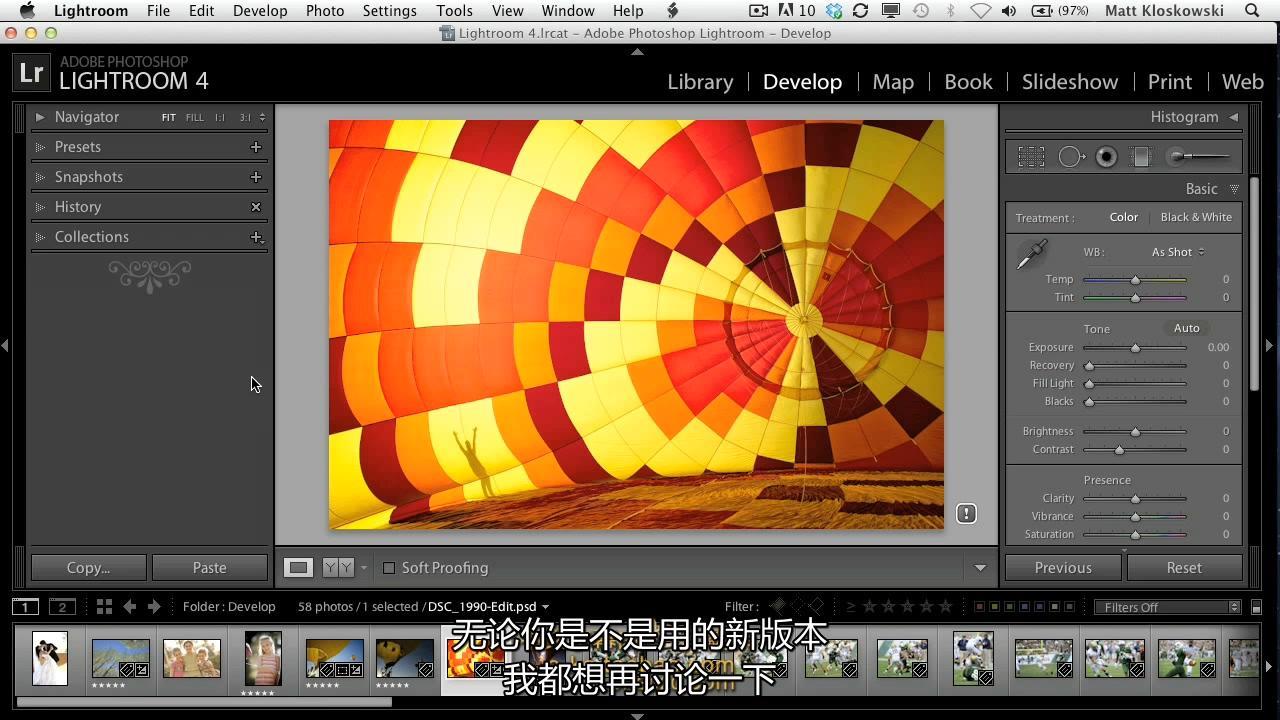Viewport: 1280px width, 720px height.
Task: Hide the top module picker panel arrow
Action: click(x=637, y=51)
